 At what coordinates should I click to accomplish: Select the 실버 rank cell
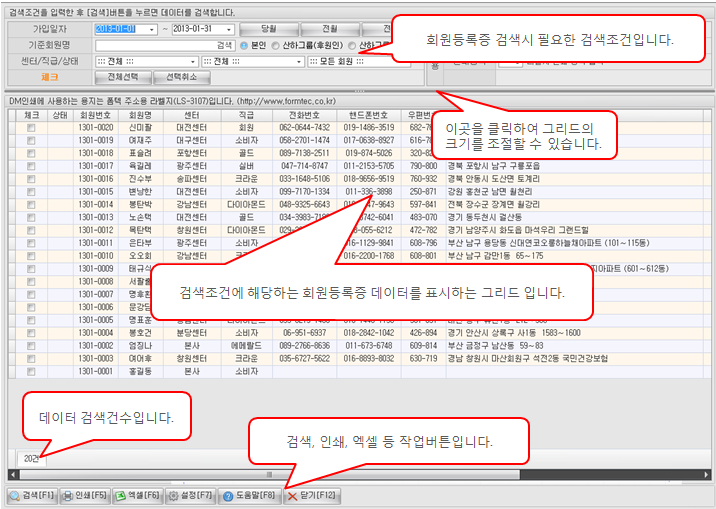pyautogui.click(x=246, y=166)
